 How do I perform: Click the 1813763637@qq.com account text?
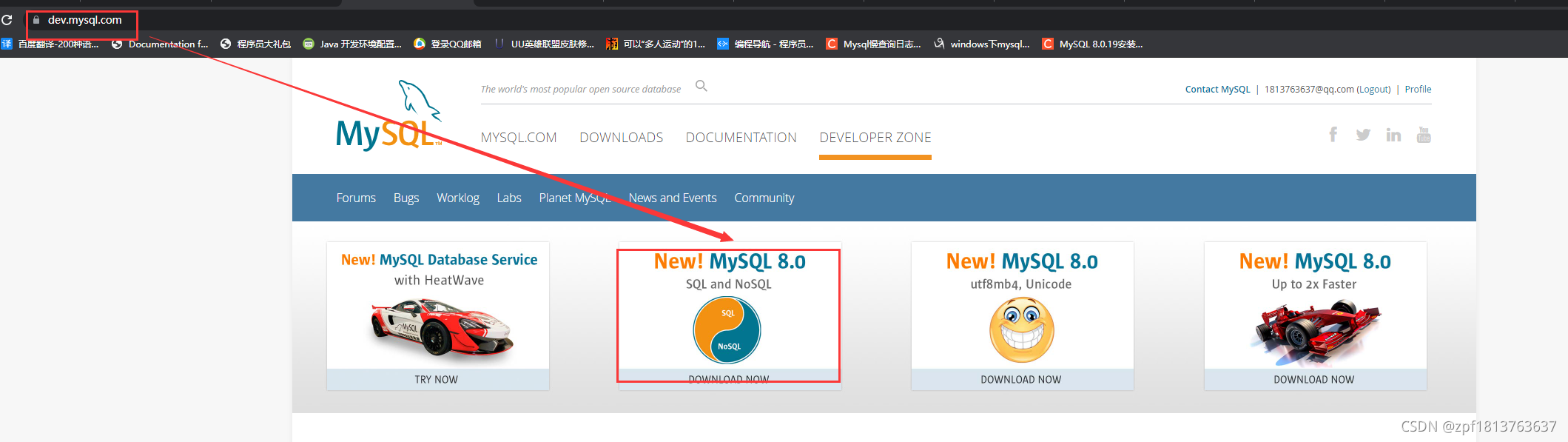tap(1309, 90)
